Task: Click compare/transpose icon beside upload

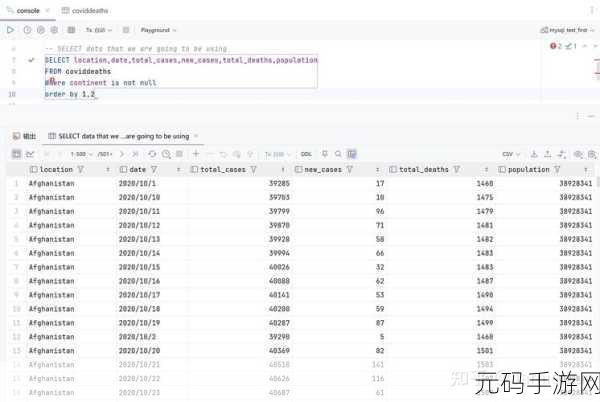Action: [562, 154]
